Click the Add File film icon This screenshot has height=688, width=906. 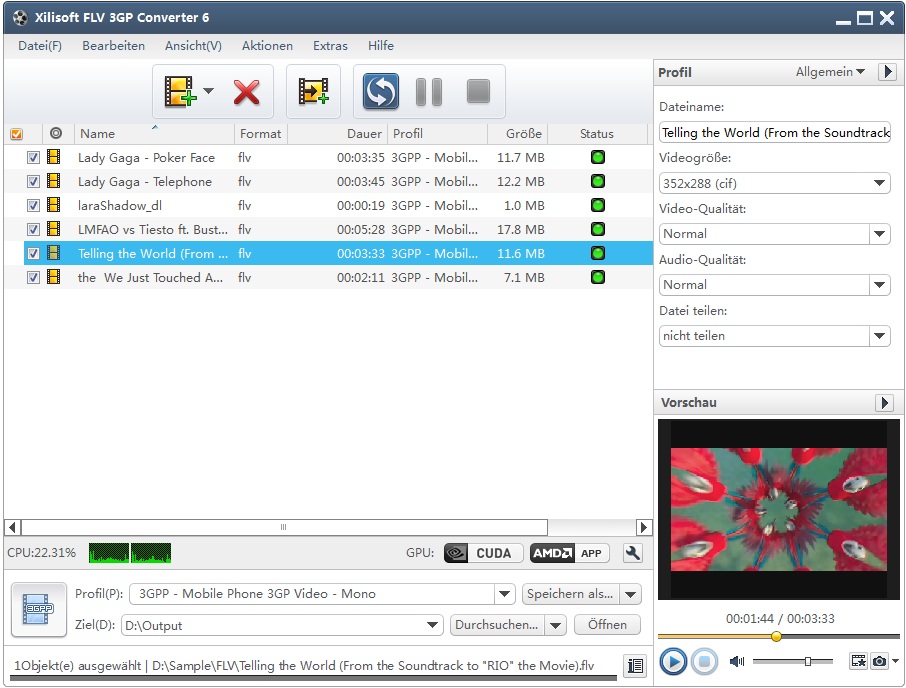click(179, 91)
